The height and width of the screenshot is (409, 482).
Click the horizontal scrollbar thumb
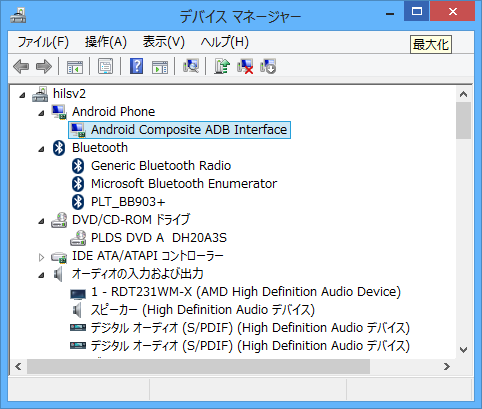click(199, 367)
